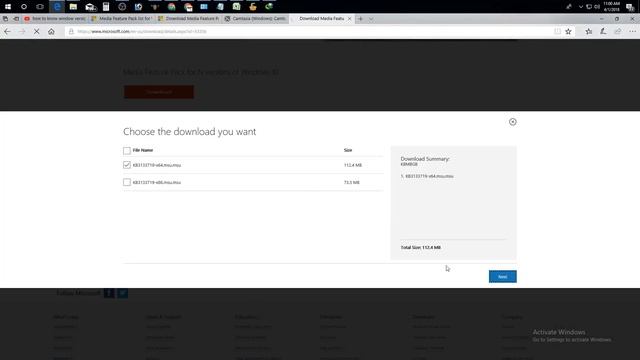The height and width of the screenshot is (360, 640).
Task: Open Task View in the taskbar
Action: coord(40,7)
